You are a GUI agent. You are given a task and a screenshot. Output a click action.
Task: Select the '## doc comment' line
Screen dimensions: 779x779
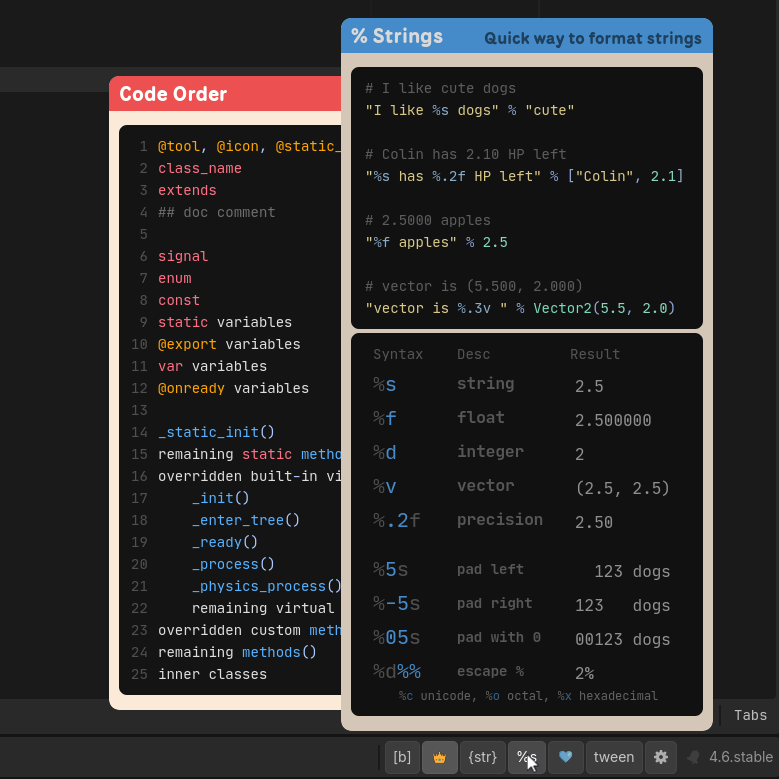[x=217, y=212]
